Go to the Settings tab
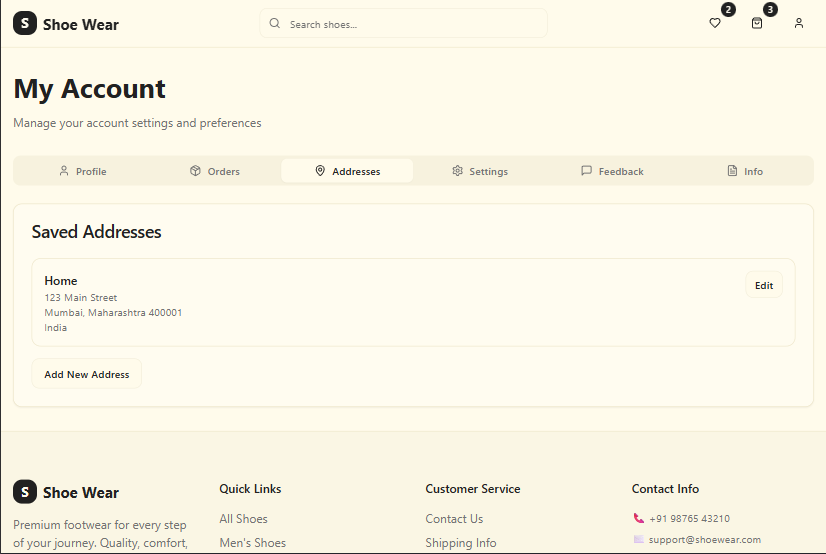The height and width of the screenshot is (554, 826). point(479,171)
